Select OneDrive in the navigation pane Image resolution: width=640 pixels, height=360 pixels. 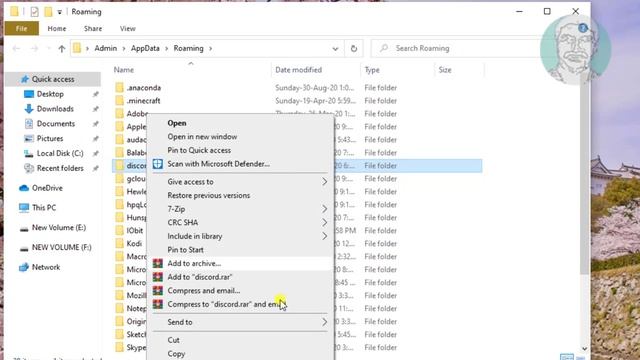pyautogui.click(x=47, y=188)
